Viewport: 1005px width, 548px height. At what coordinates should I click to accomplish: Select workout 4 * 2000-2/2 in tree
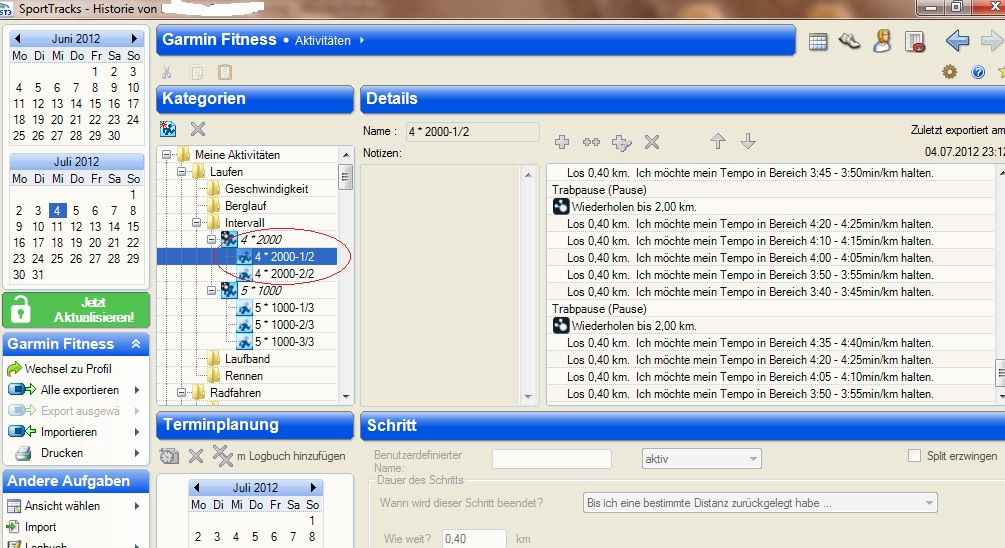coord(283,274)
